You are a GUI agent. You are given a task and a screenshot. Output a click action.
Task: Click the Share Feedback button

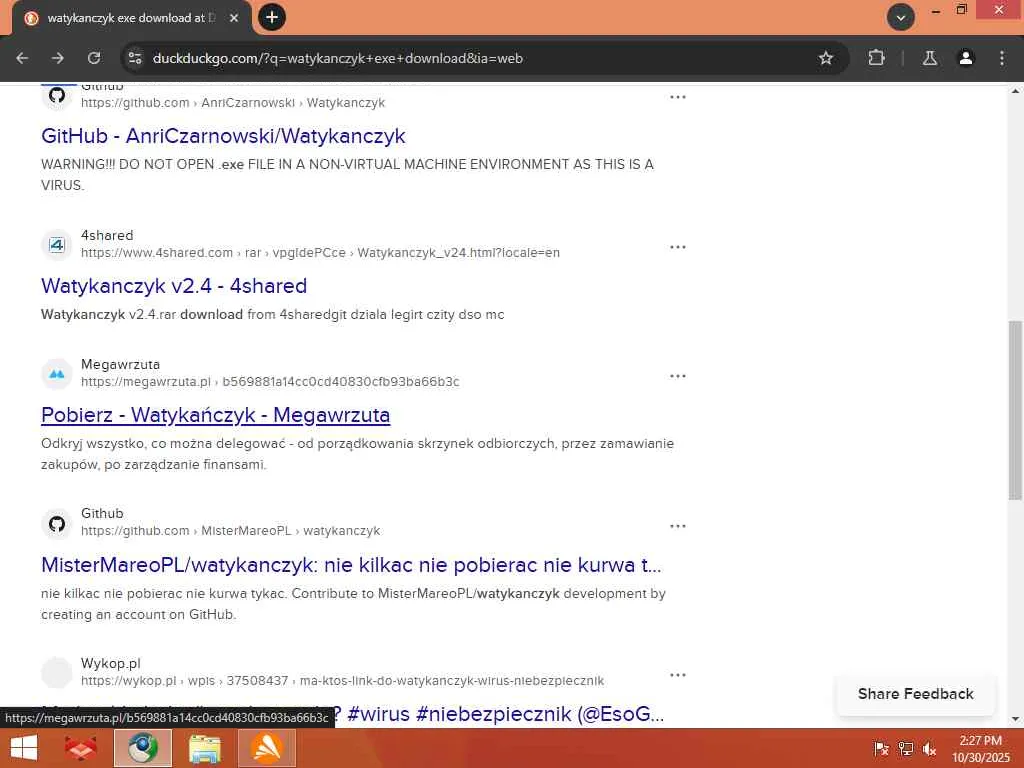[916, 694]
